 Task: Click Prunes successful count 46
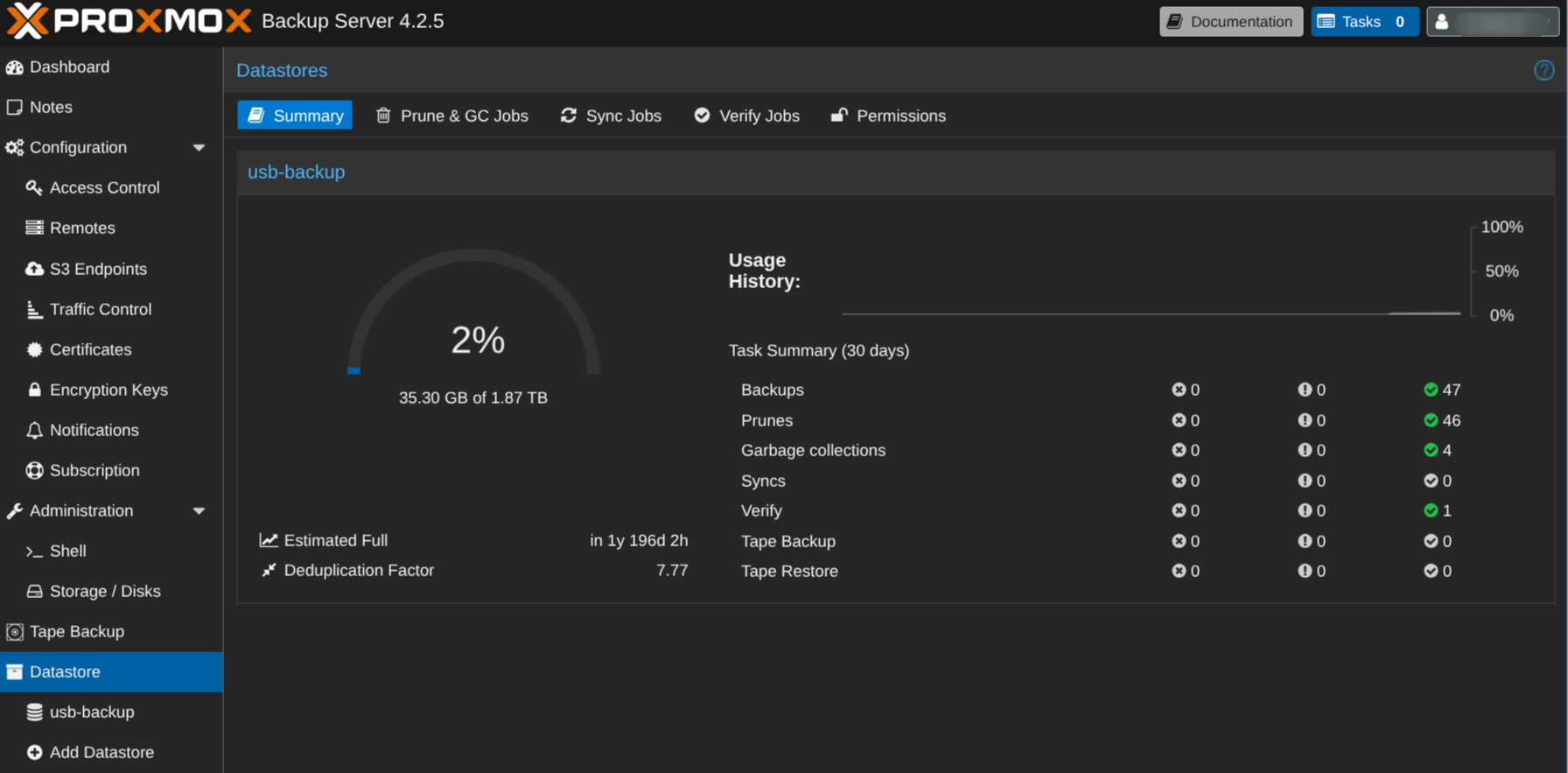[x=1442, y=420]
